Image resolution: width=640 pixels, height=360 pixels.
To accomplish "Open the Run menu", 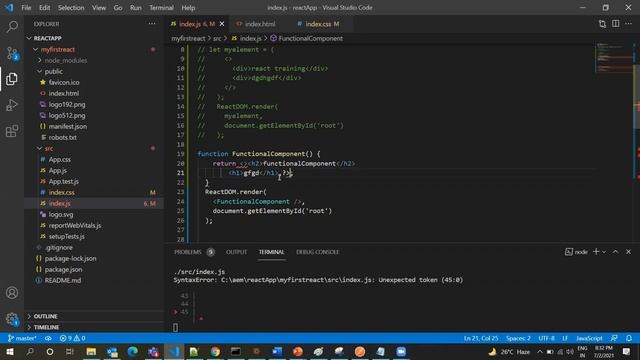I will [x=136, y=7].
